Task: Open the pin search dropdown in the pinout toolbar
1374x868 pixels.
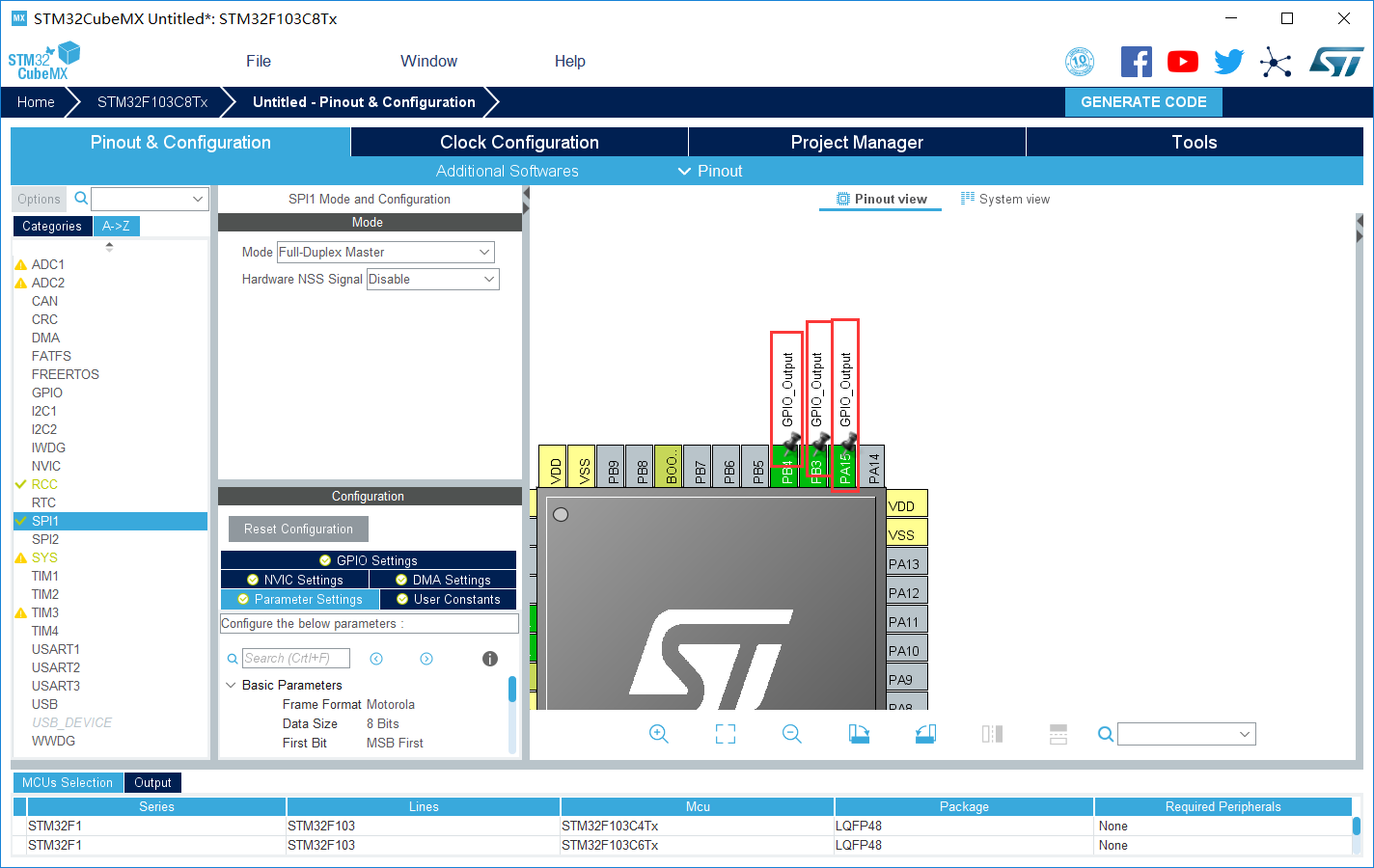Action: pyautogui.click(x=1187, y=734)
